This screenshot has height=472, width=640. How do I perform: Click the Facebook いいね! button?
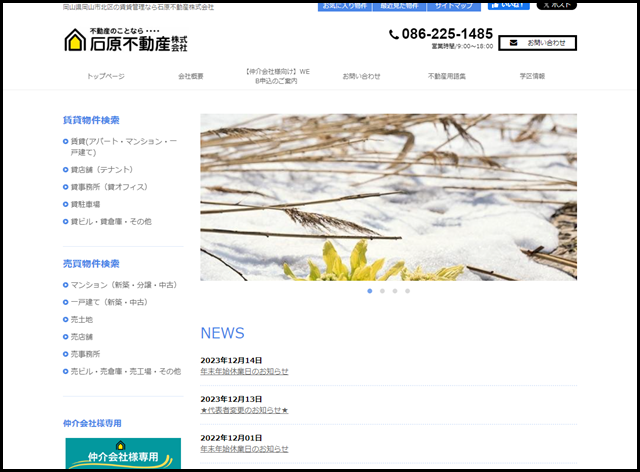click(x=509, y=5)
